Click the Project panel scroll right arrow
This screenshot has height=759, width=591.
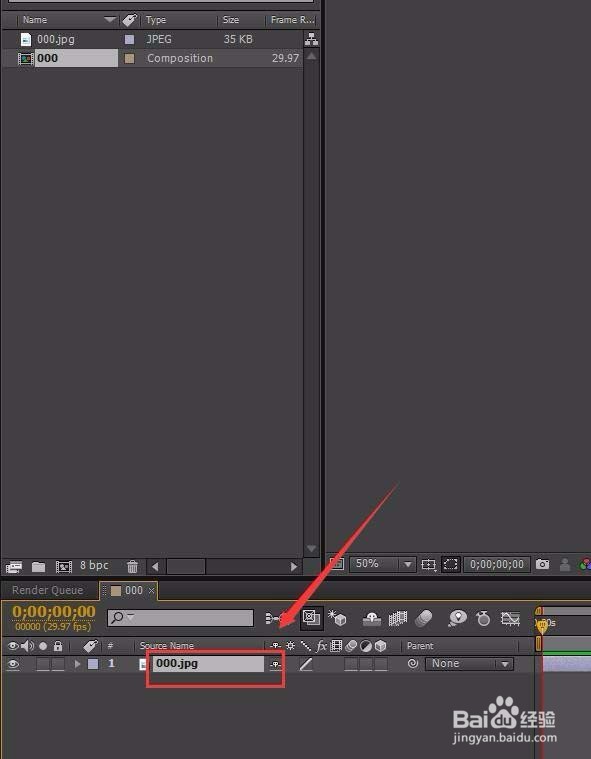tap(294, 566)
